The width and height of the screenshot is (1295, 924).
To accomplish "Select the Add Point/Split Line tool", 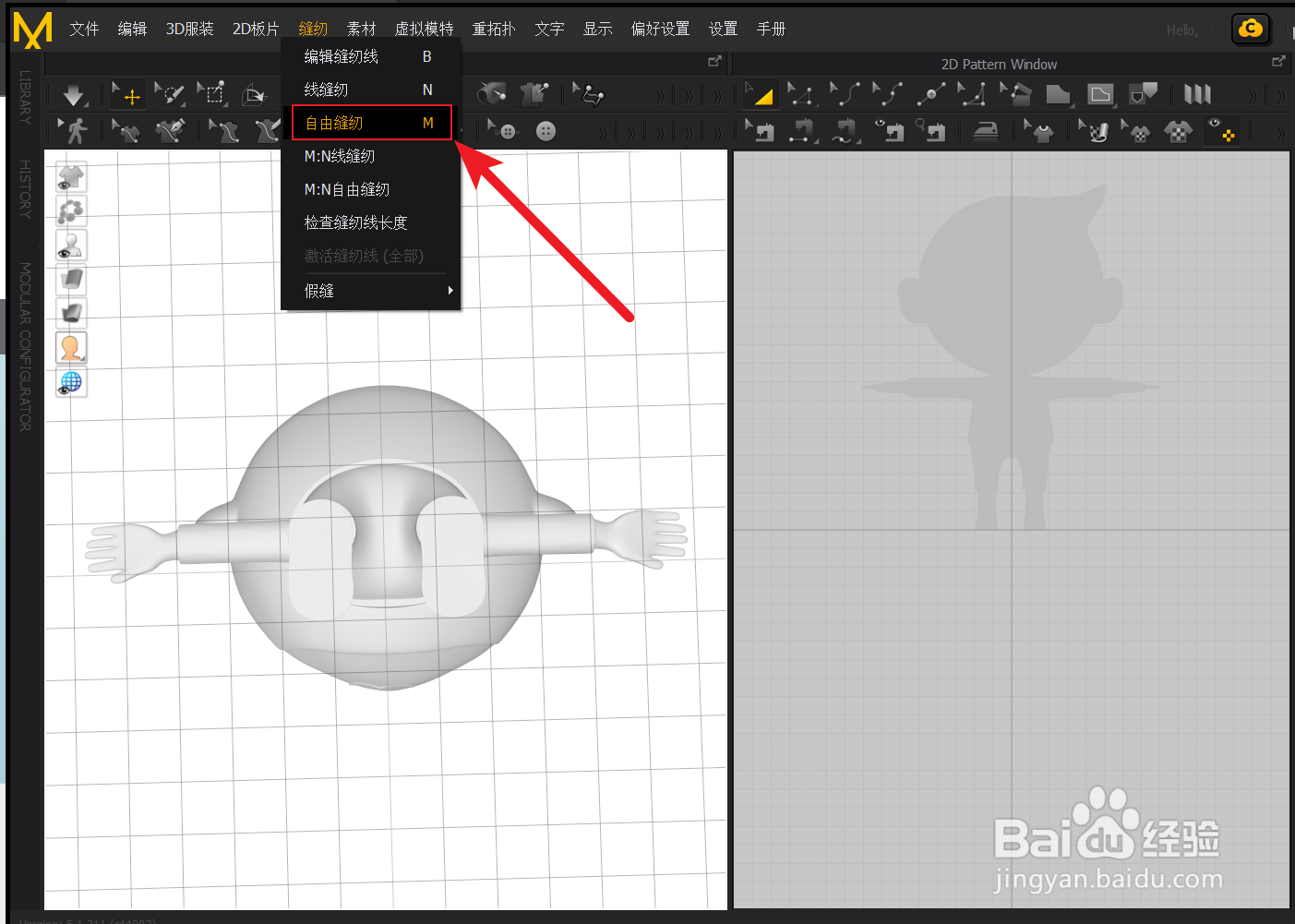I will (x=930, y=94).
